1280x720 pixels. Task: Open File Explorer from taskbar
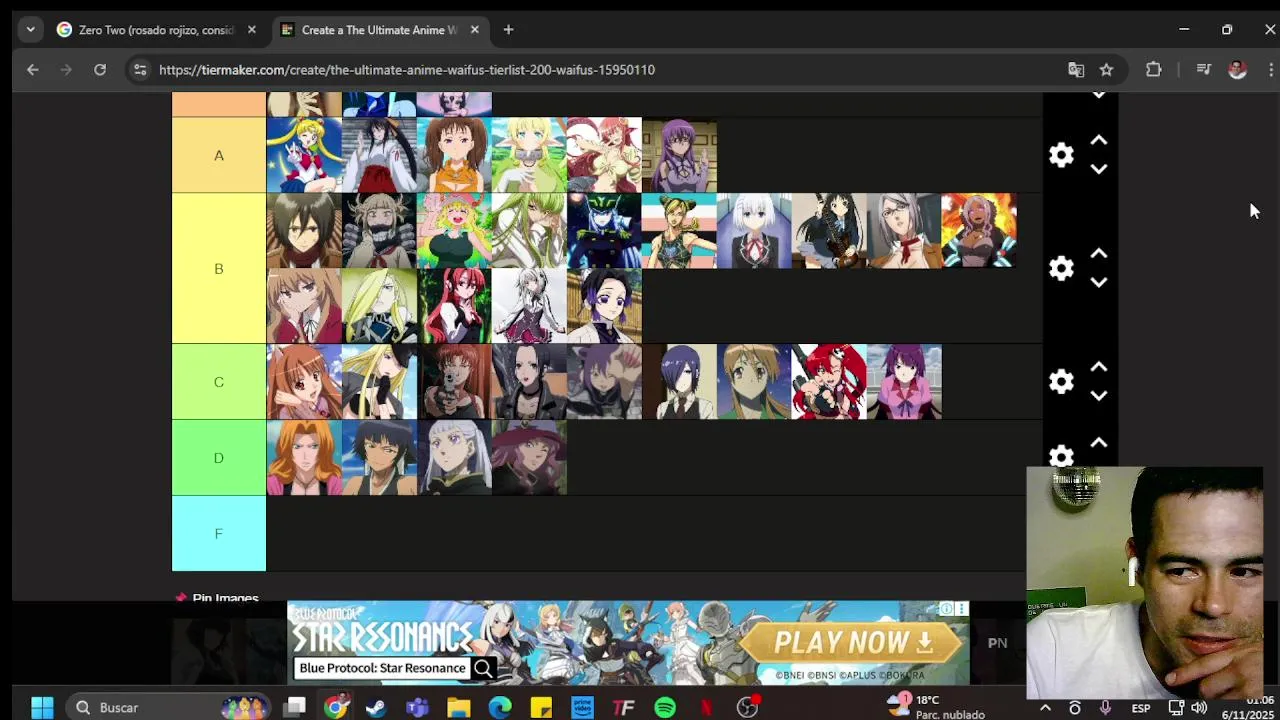coord(459,707)
